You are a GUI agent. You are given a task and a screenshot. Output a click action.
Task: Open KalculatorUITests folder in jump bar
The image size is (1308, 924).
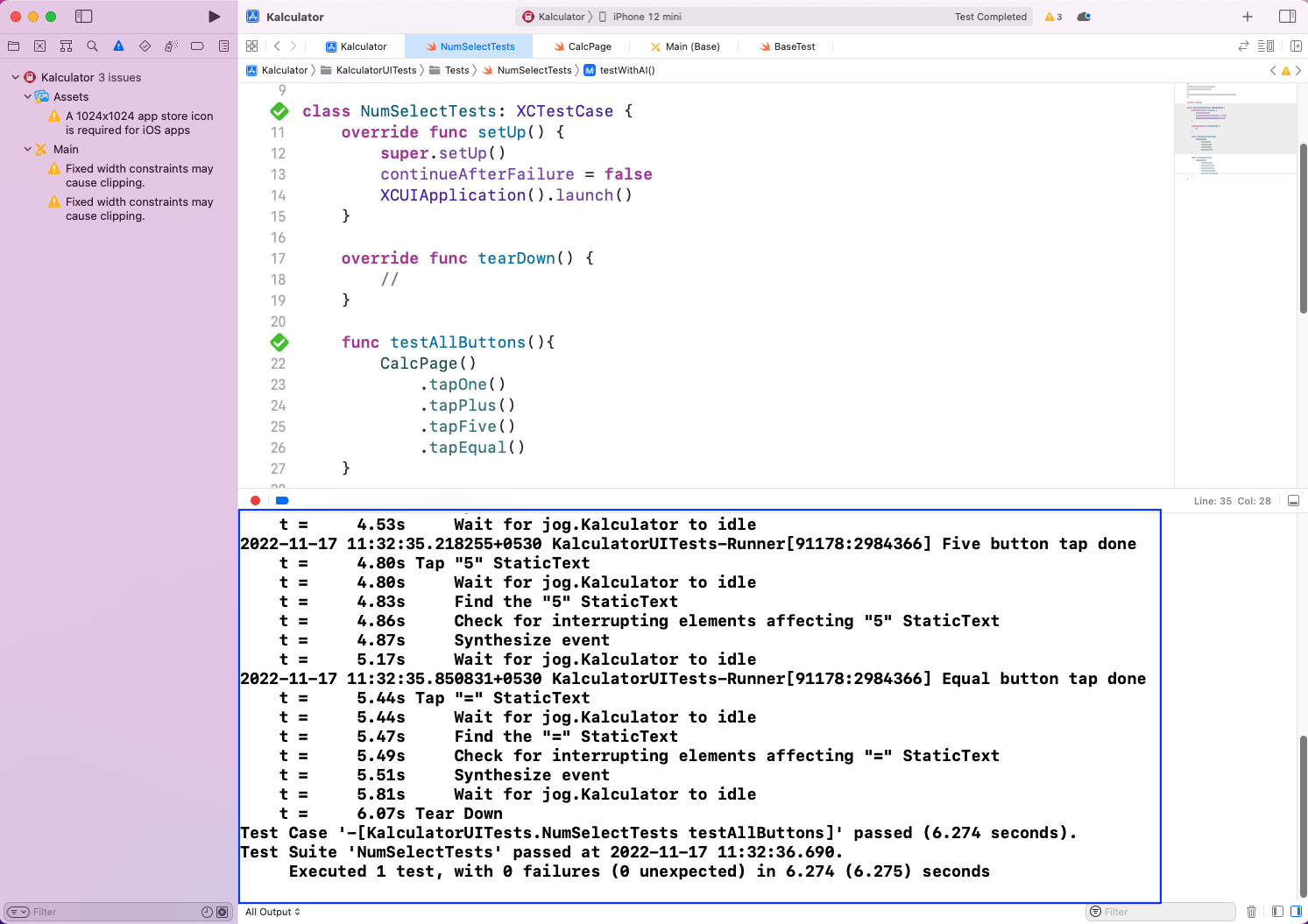pos(369,70)
